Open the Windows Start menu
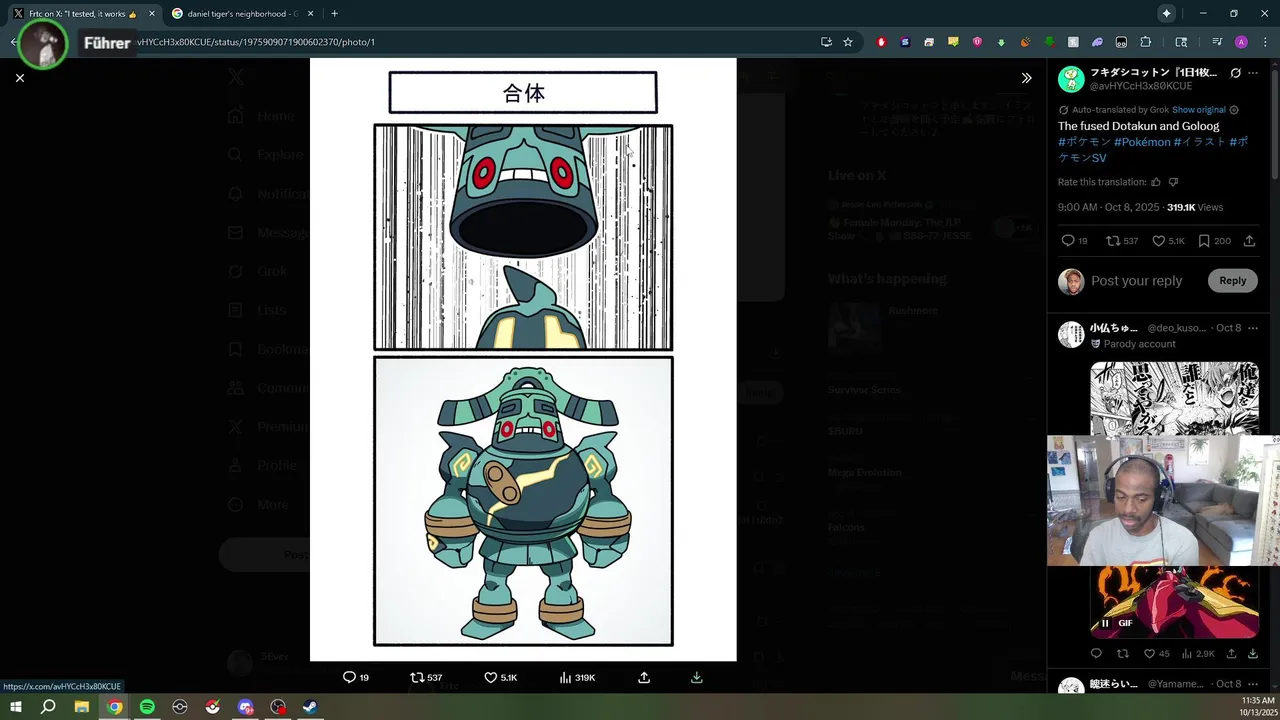1280x720 pixels. [16, 707]
